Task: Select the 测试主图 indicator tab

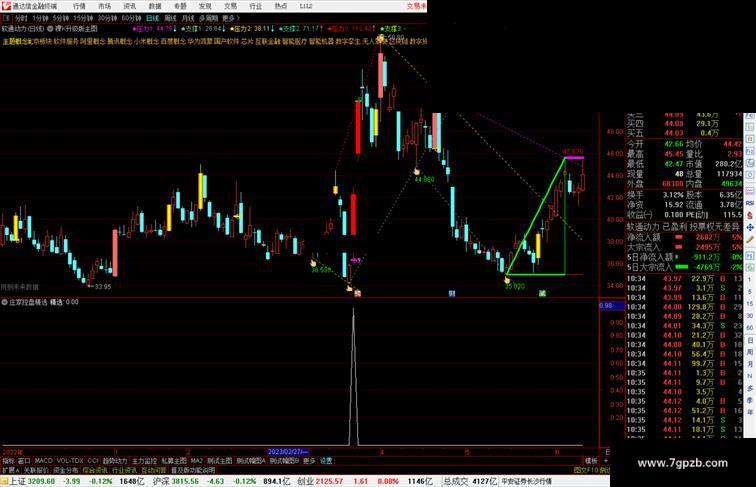Action: (x=220, y=461)
